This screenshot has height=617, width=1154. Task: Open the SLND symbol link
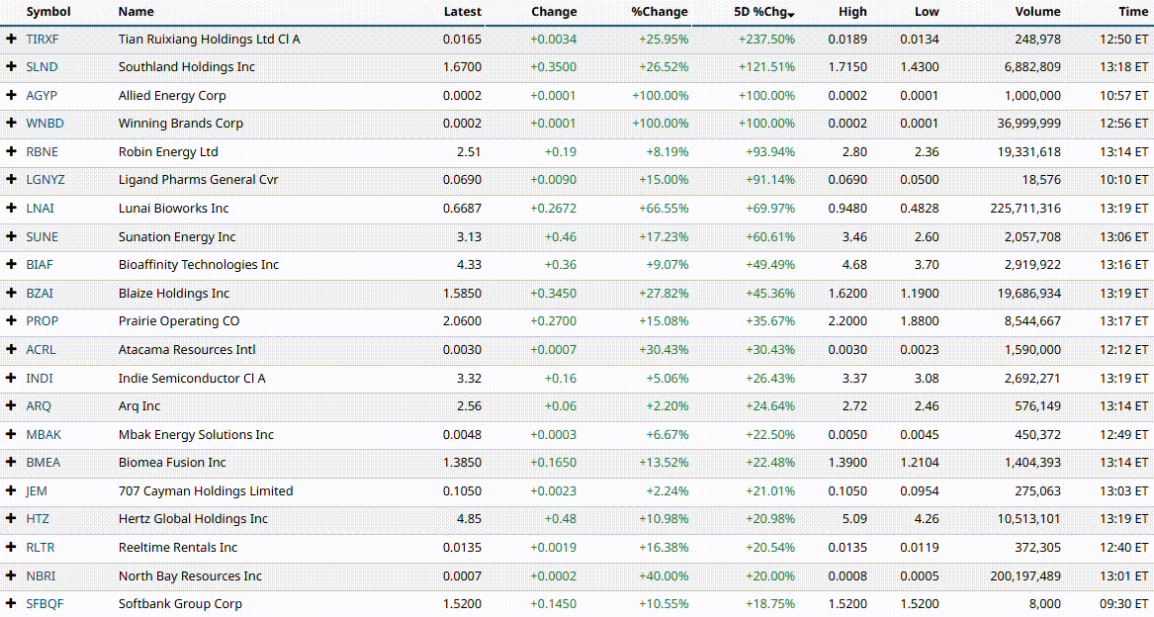(42, 67)
